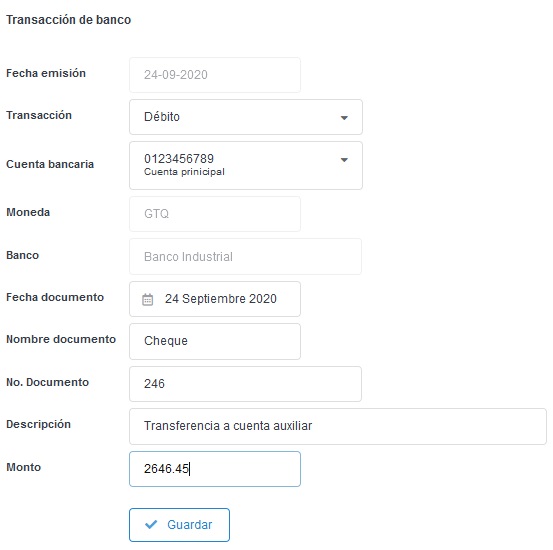
Task: Open the 24 Septiembre 2020 date picker
Action: point(215,299)
